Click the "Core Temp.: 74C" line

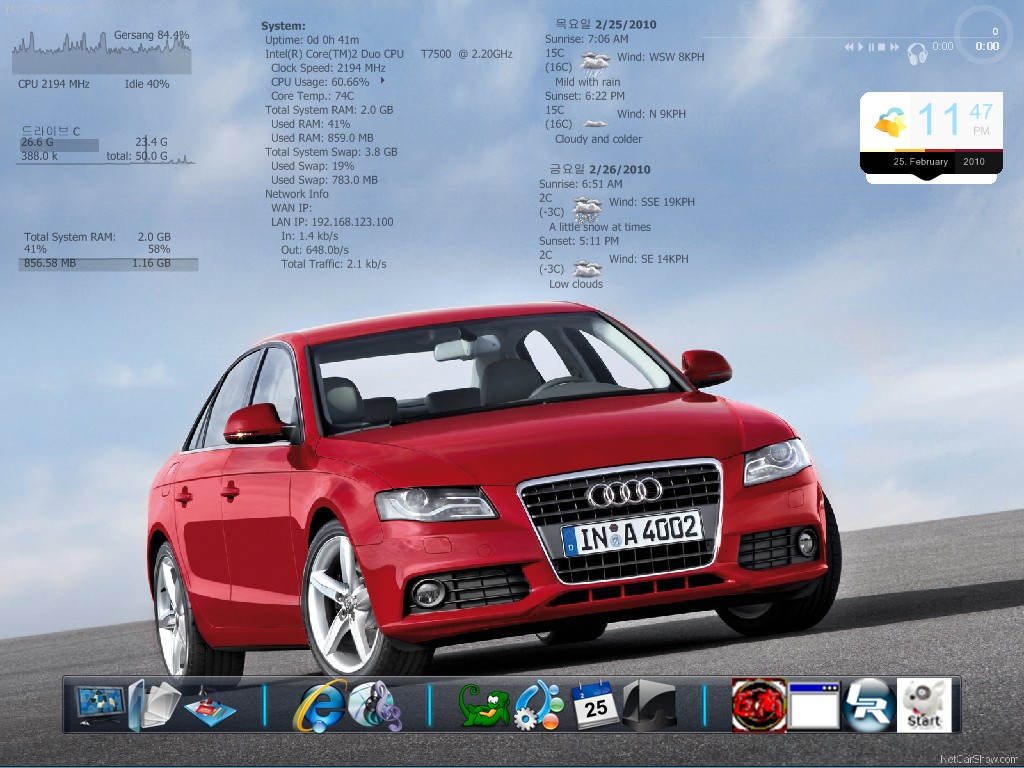[312, 96]
